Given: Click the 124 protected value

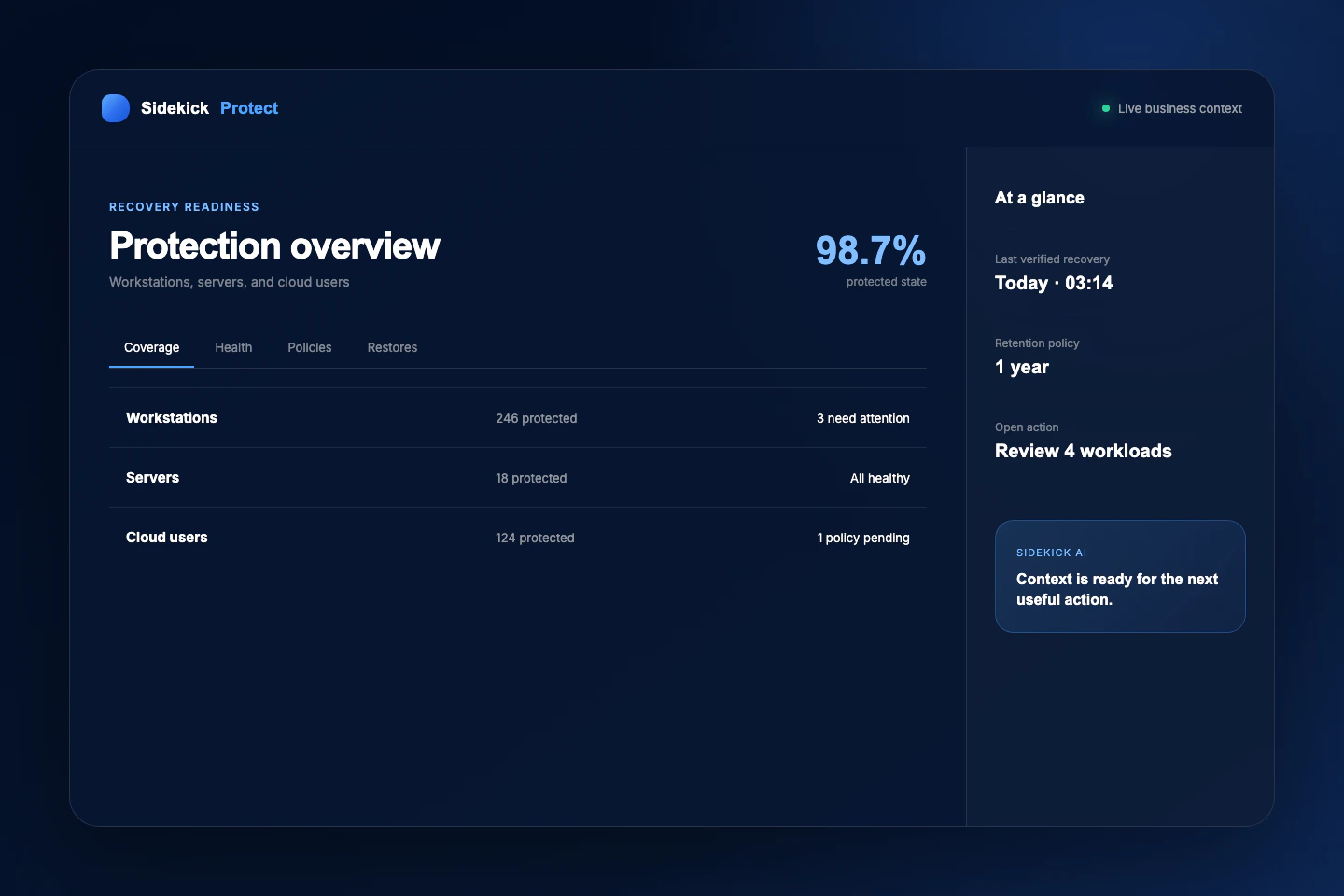Looking at the screenshot, I should [535, 538].
